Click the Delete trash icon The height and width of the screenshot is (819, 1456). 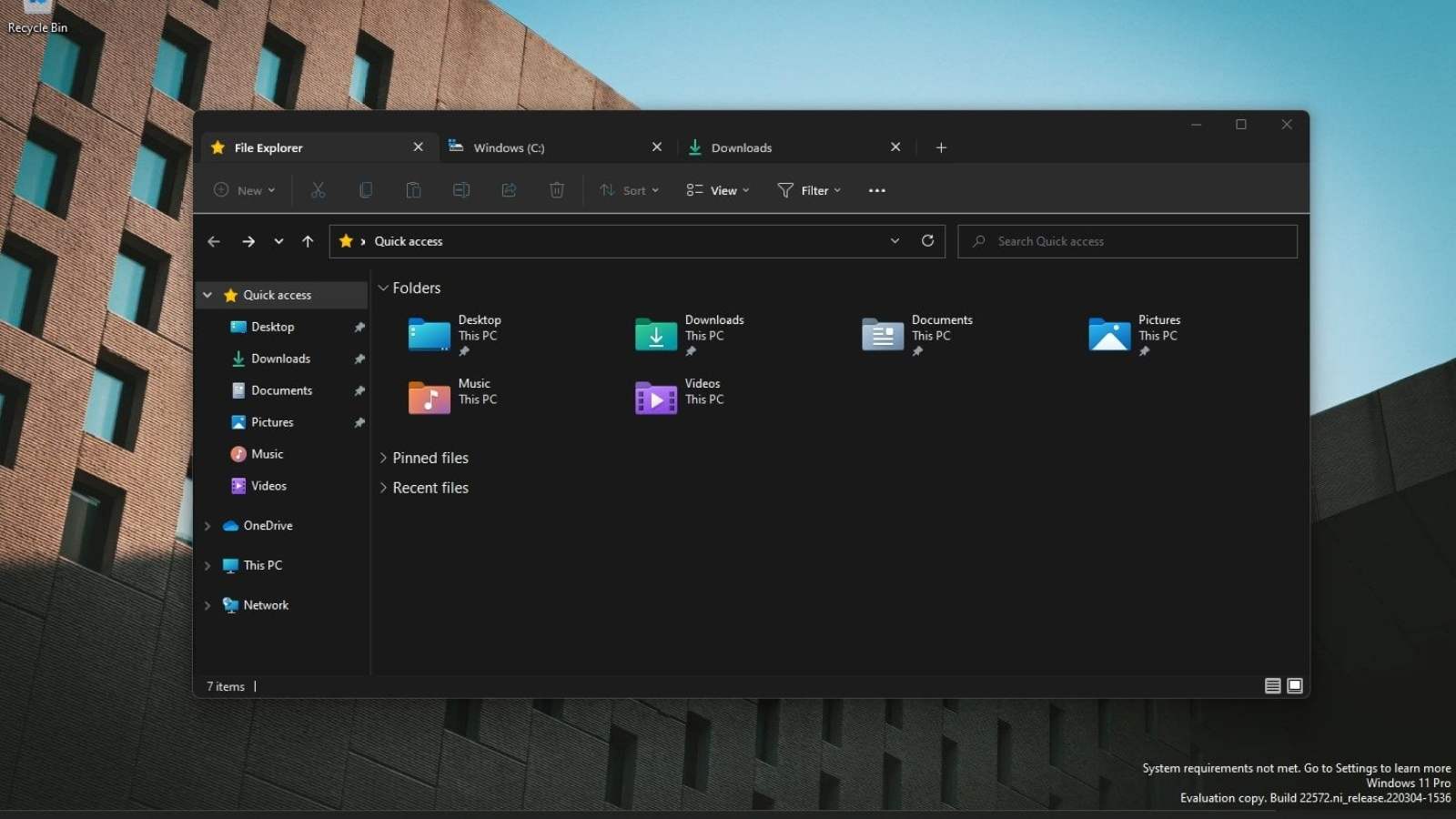point(556,190)
